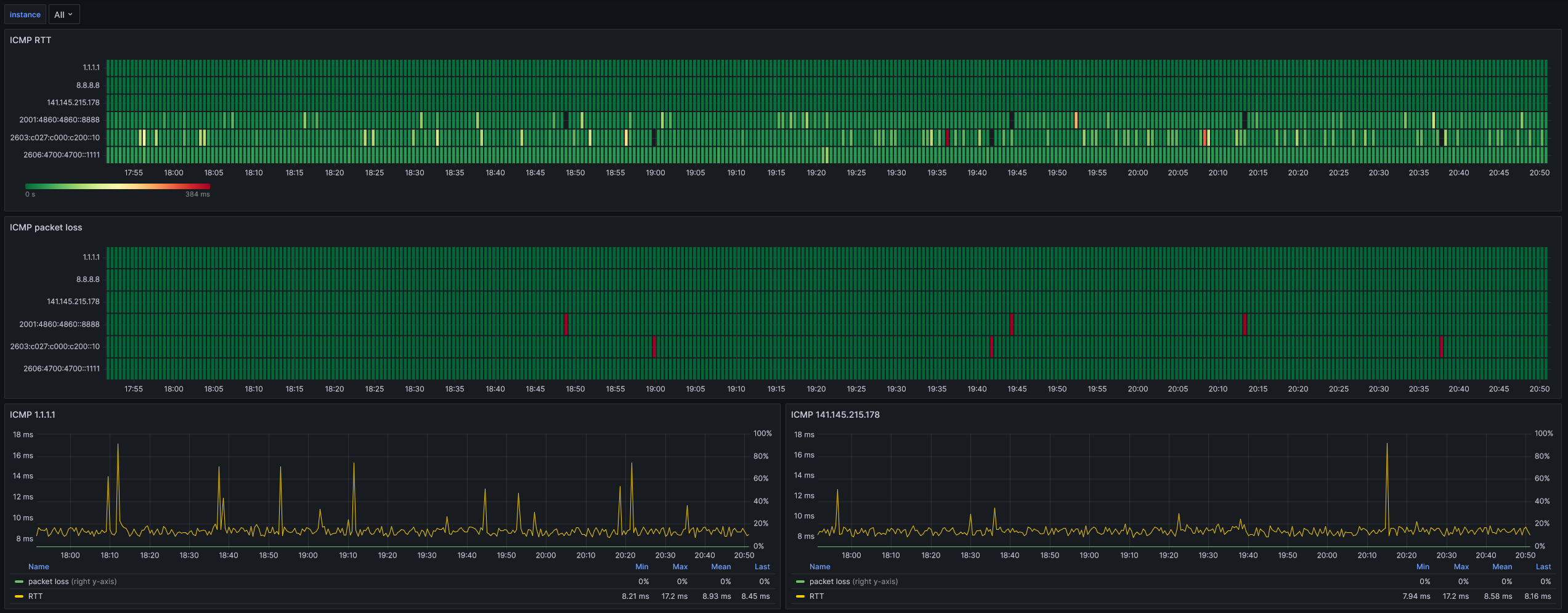Sort ICMP 1.1.1.1 legend by Min

point(641,567)
